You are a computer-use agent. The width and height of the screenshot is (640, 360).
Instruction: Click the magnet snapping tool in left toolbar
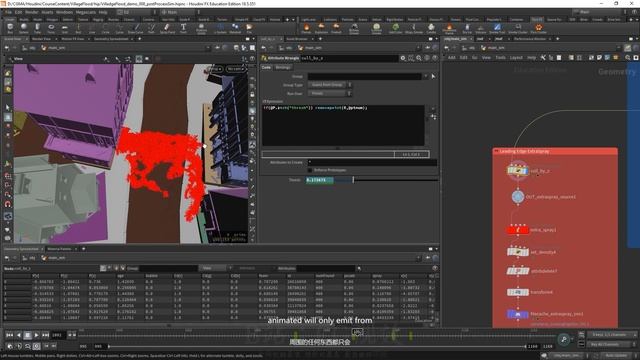pyautogui.click(x=8, y=204)
